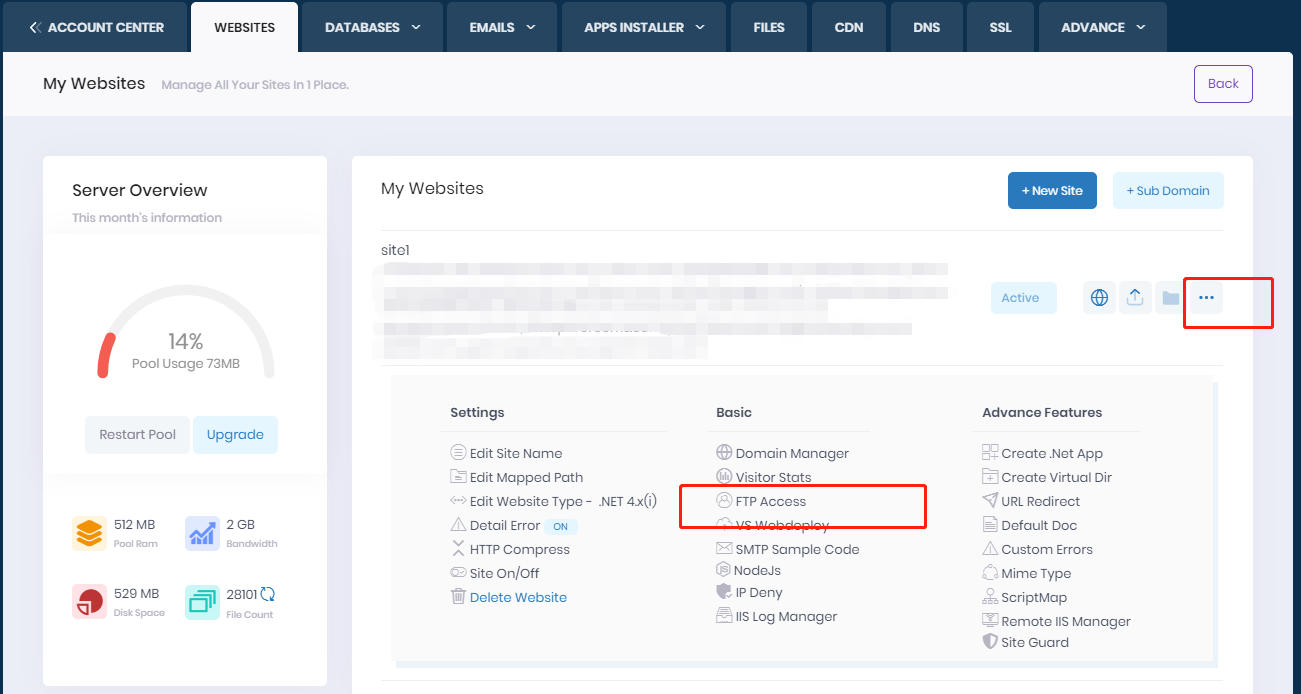The width and height of the screenshot is (1301, 694).
Task: Open the ellipsis more options menu
Action: tap(1204, 297)
